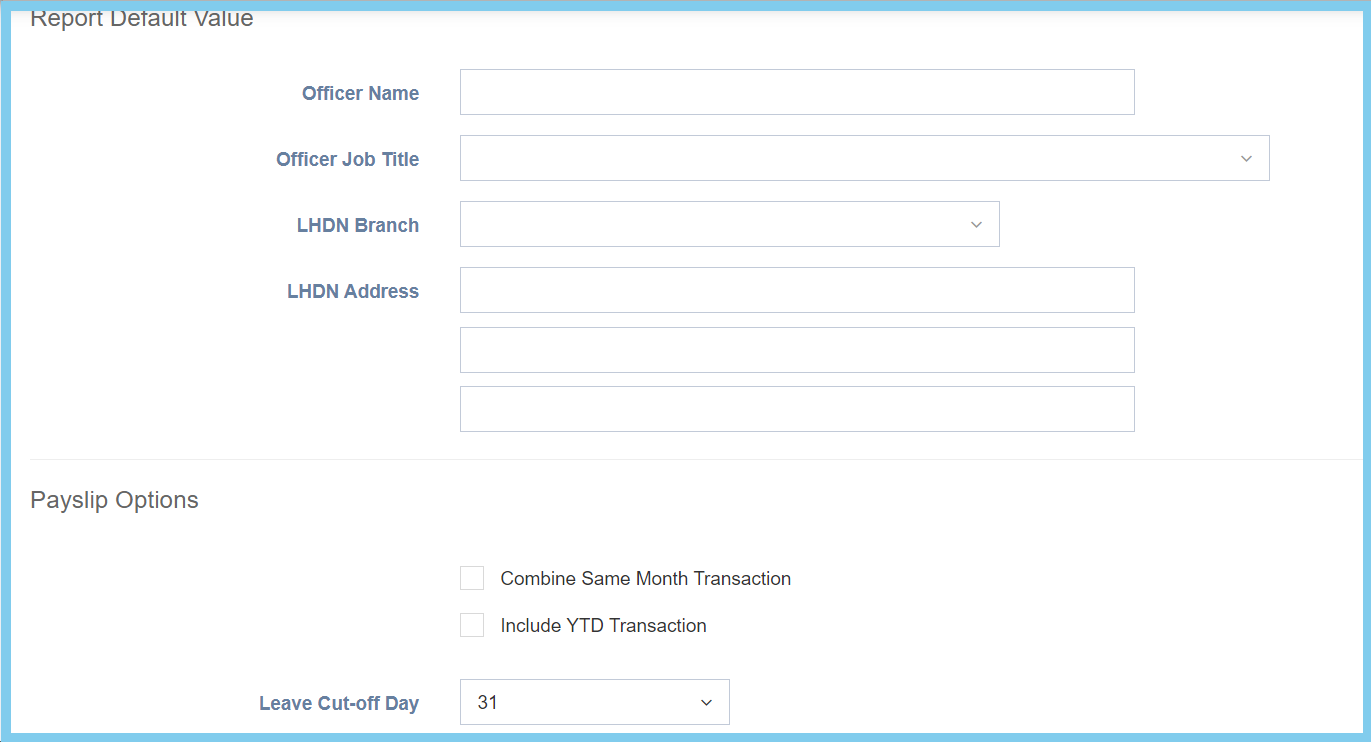Click the third LHDN Address line field
Screen dimensions: 1371x742
coord(797,409)
